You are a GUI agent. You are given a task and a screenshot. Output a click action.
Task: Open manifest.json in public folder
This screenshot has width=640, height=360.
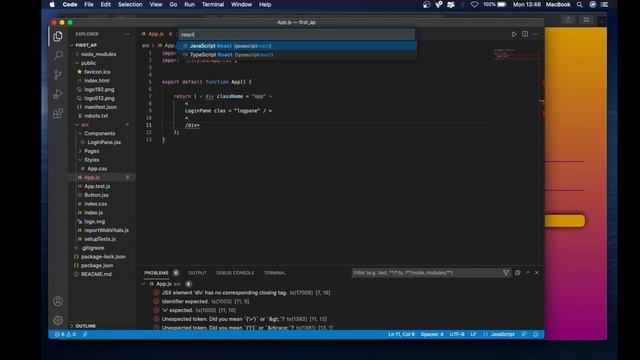tap(100, 107)
